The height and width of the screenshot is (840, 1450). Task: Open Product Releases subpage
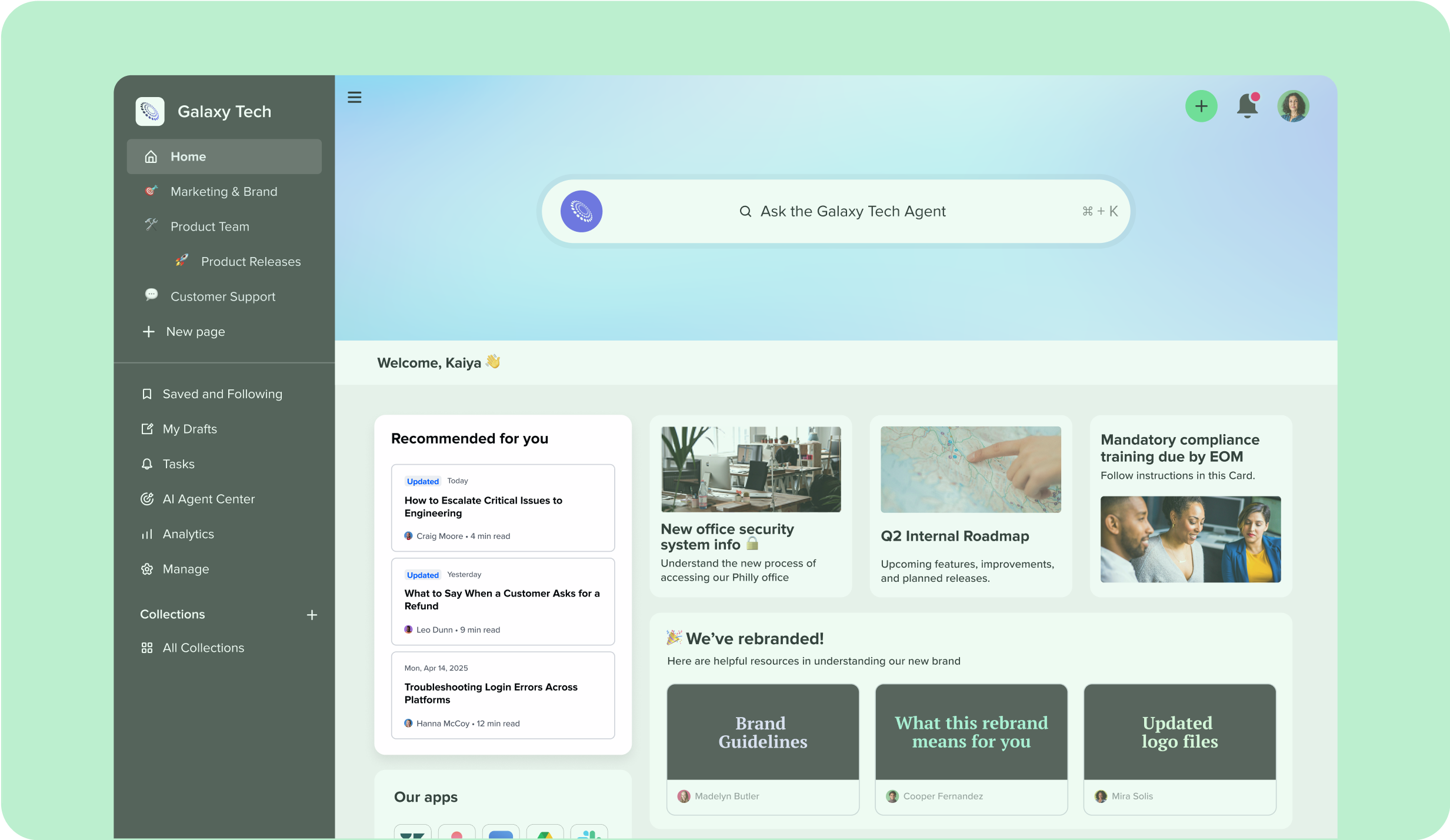[251, 262]
